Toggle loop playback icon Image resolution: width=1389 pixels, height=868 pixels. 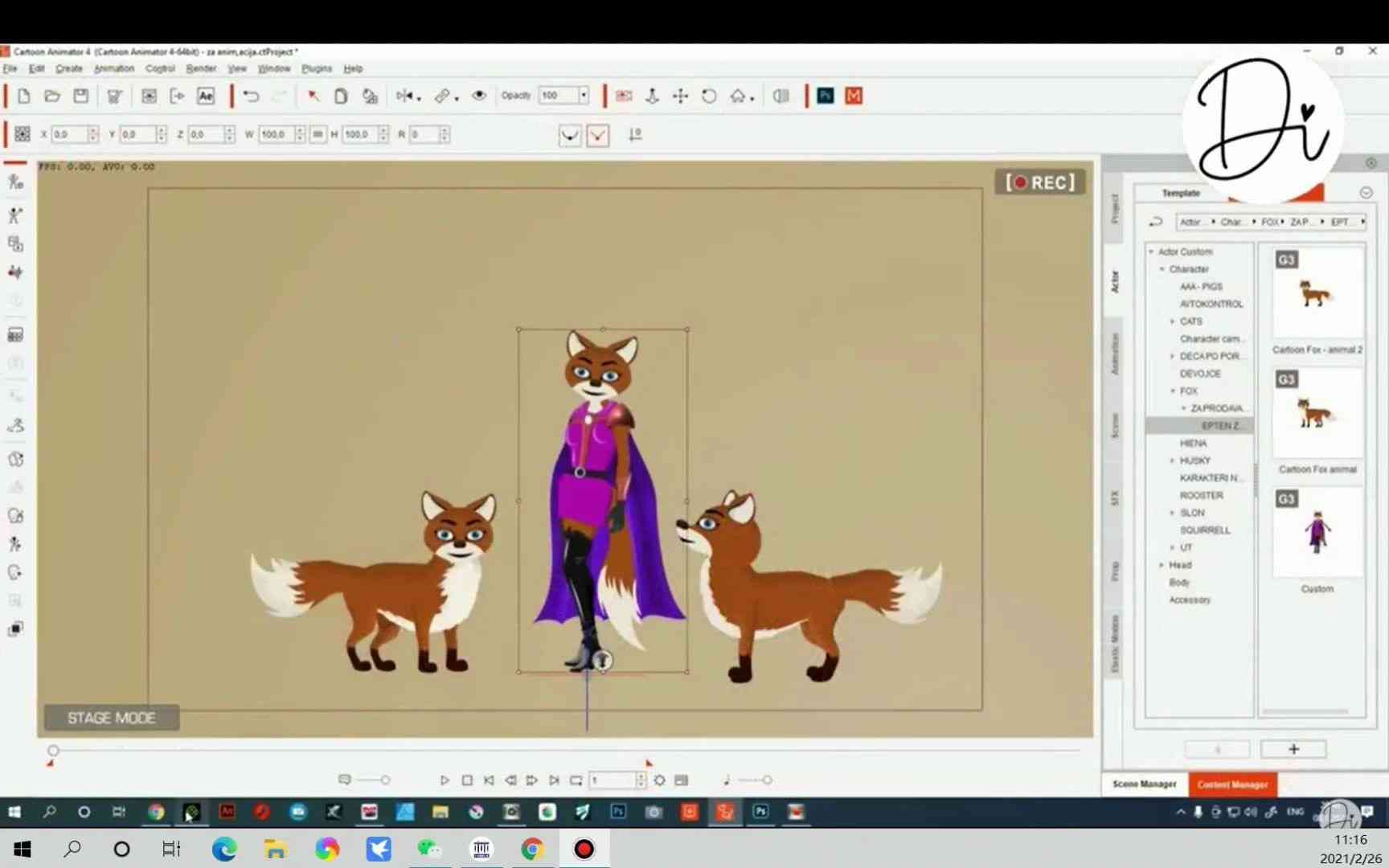tap(576, 780)
